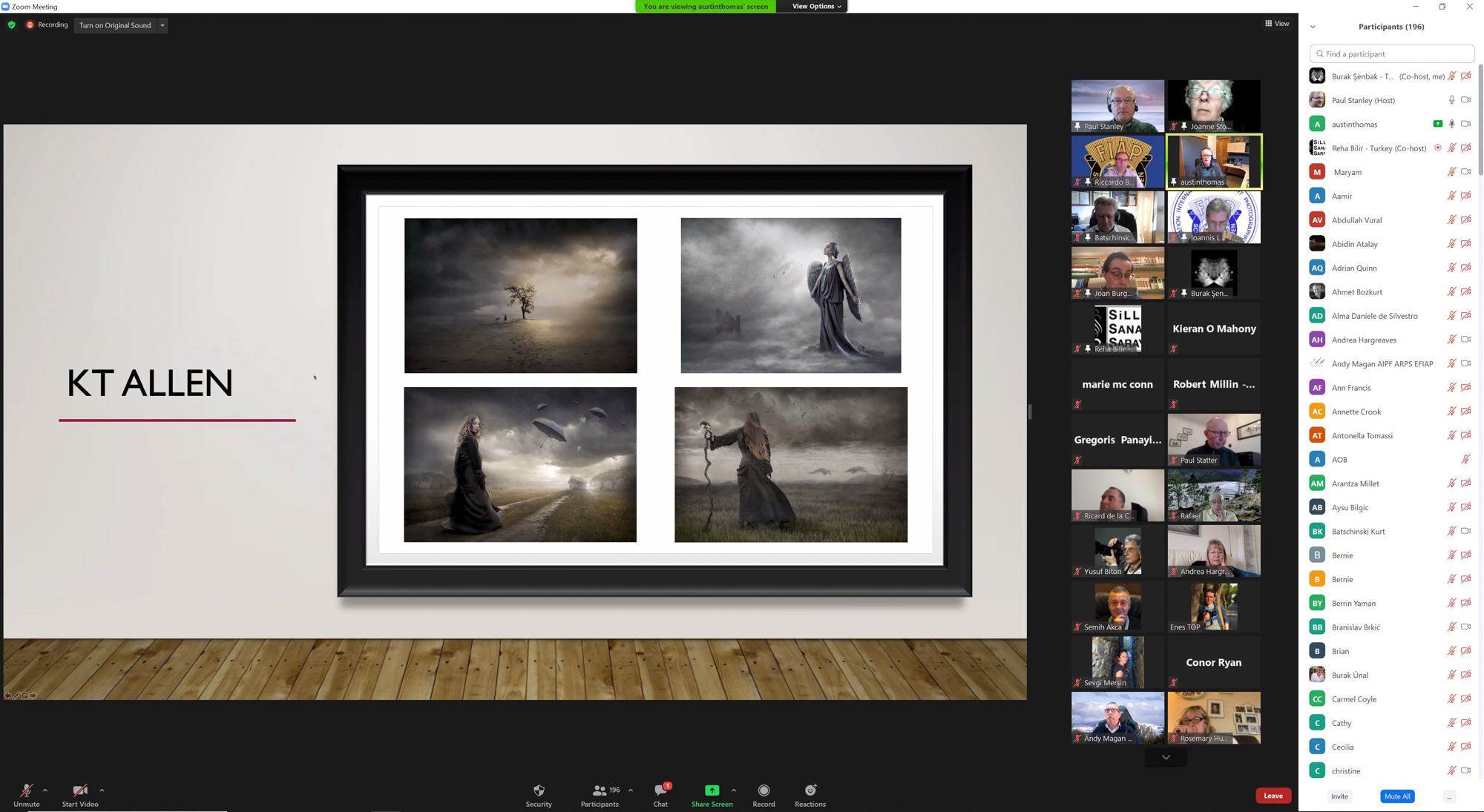Select the Conor Ryan tile
The width and height of the screenshot is (1484, 812).
pyautogui.click(x=1214, y=662)
